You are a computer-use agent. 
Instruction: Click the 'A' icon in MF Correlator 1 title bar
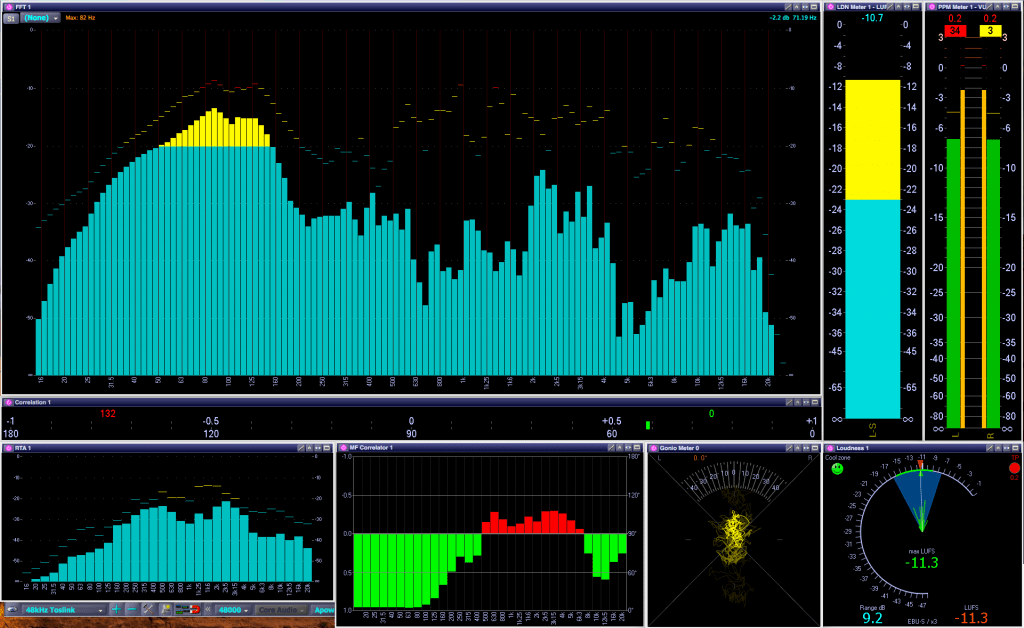coord(620,448)
